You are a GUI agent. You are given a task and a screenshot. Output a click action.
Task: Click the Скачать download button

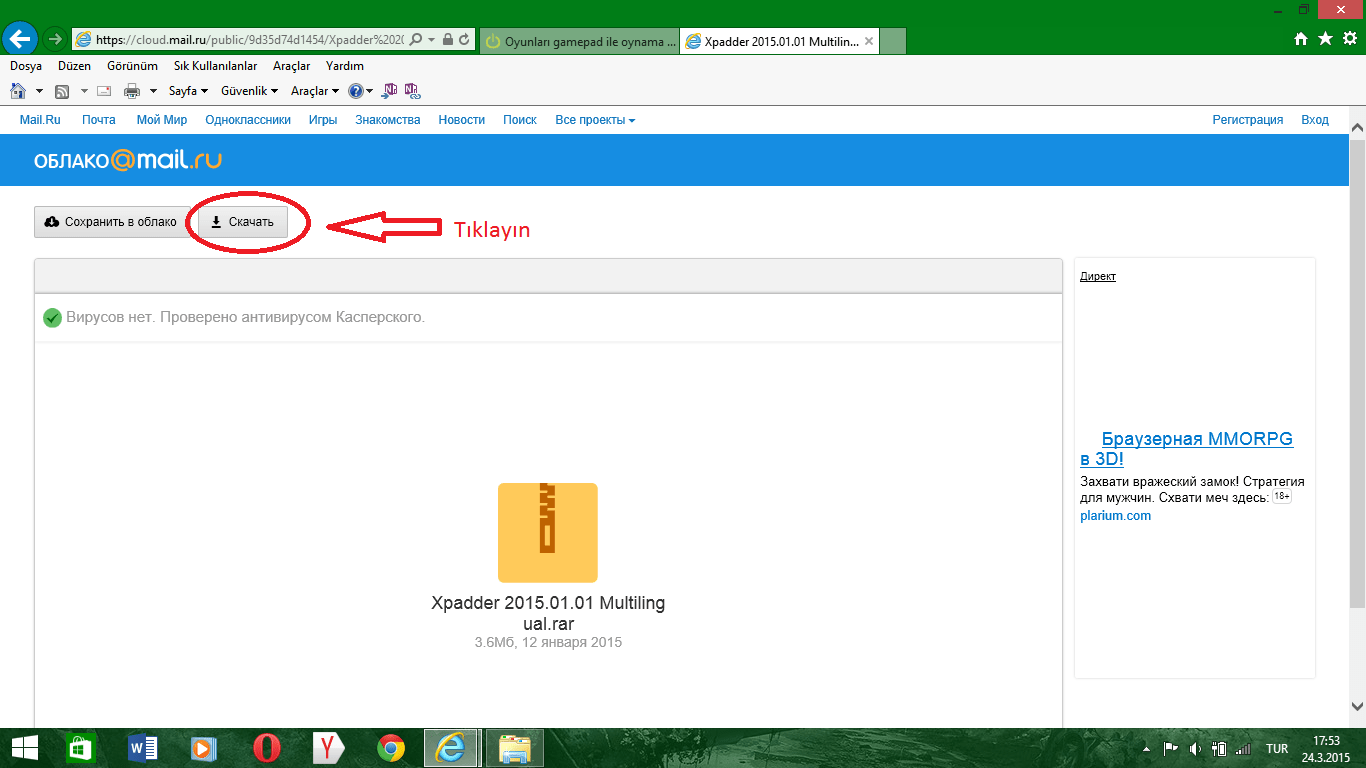pos(243,222)
